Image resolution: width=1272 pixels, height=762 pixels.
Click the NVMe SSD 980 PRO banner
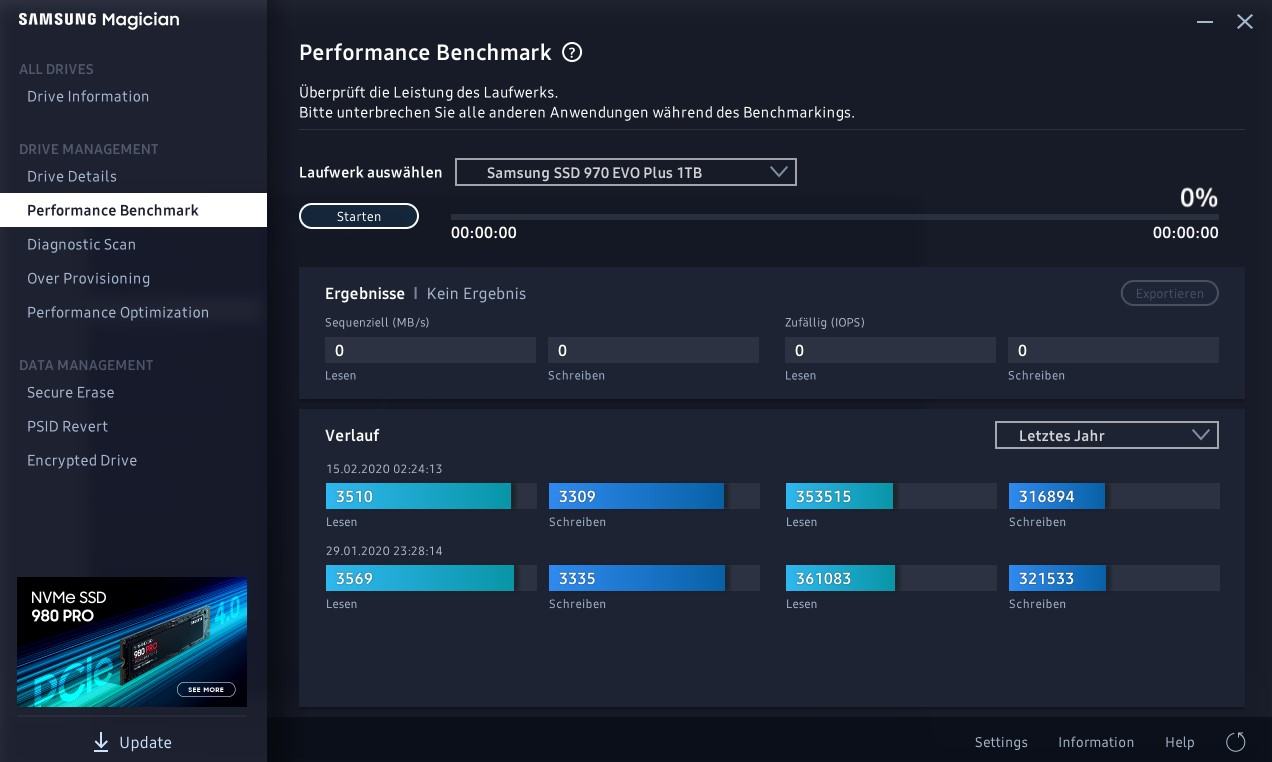coord(132,642)
